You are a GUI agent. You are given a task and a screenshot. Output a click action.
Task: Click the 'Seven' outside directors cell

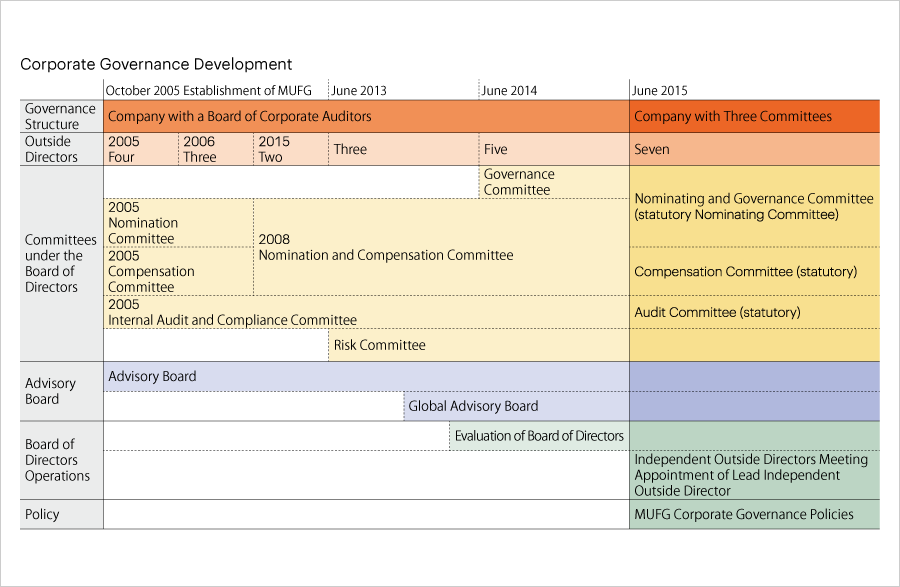pos(754,149)
